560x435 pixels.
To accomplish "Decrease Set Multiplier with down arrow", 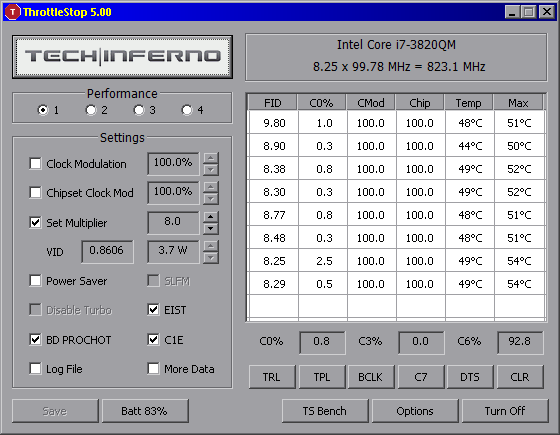I will coord(211,229).
